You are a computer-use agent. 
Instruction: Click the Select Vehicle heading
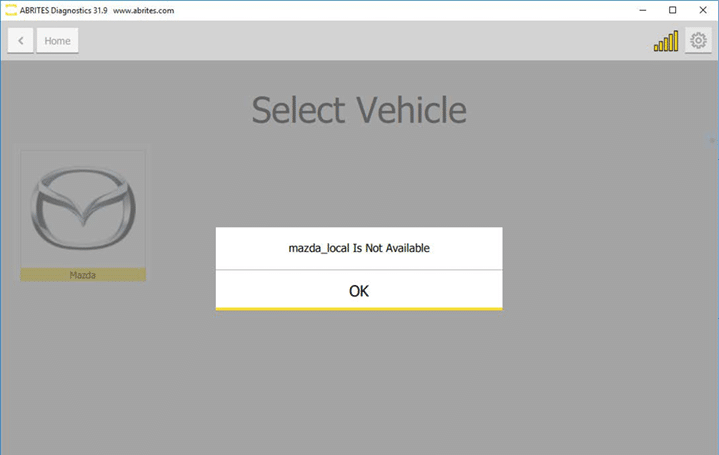tap(358, 110)
